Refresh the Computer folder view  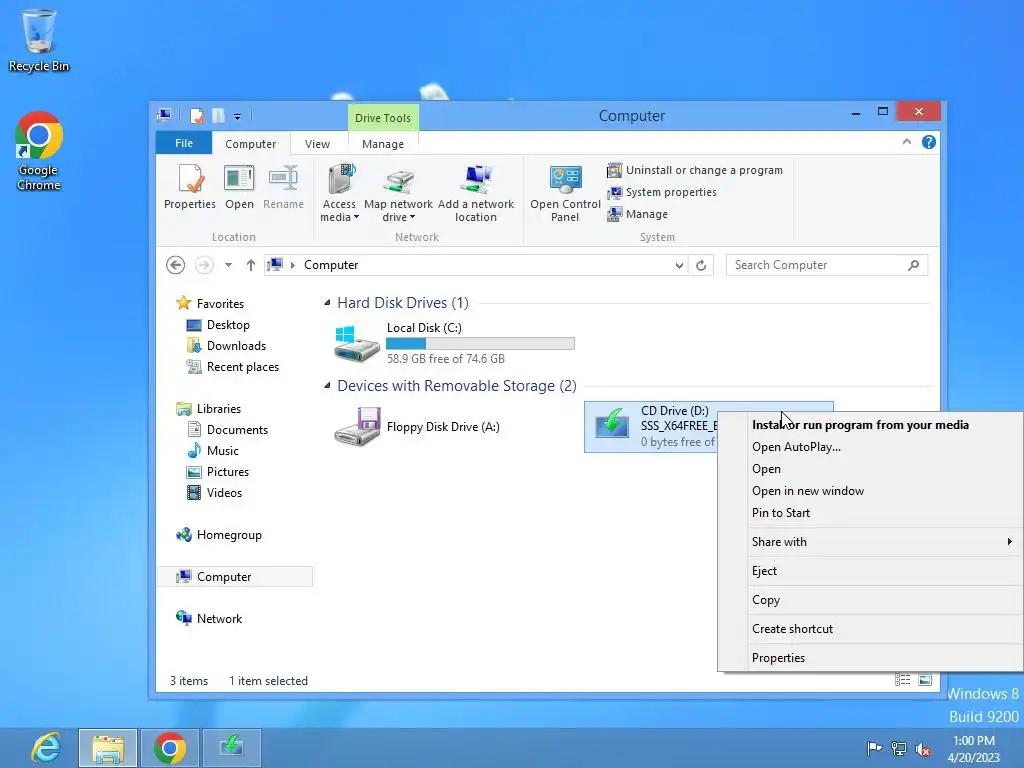[x=701, y=265]
